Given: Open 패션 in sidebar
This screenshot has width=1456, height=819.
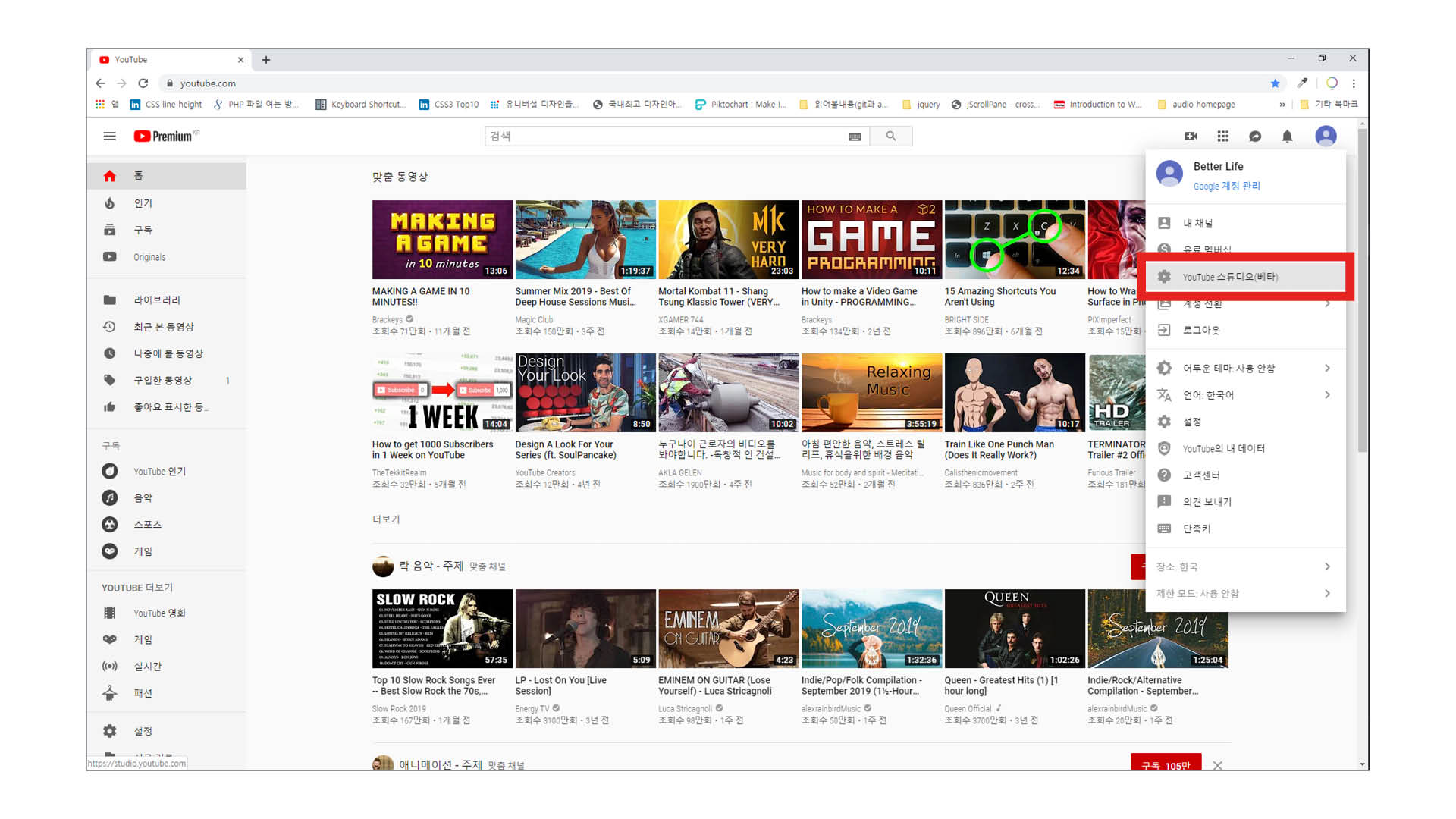Looking at the screenshot, I should click(166, 693).
